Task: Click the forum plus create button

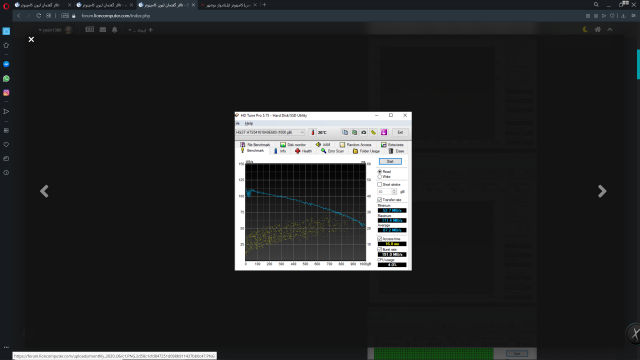Action: pos(151,30)
